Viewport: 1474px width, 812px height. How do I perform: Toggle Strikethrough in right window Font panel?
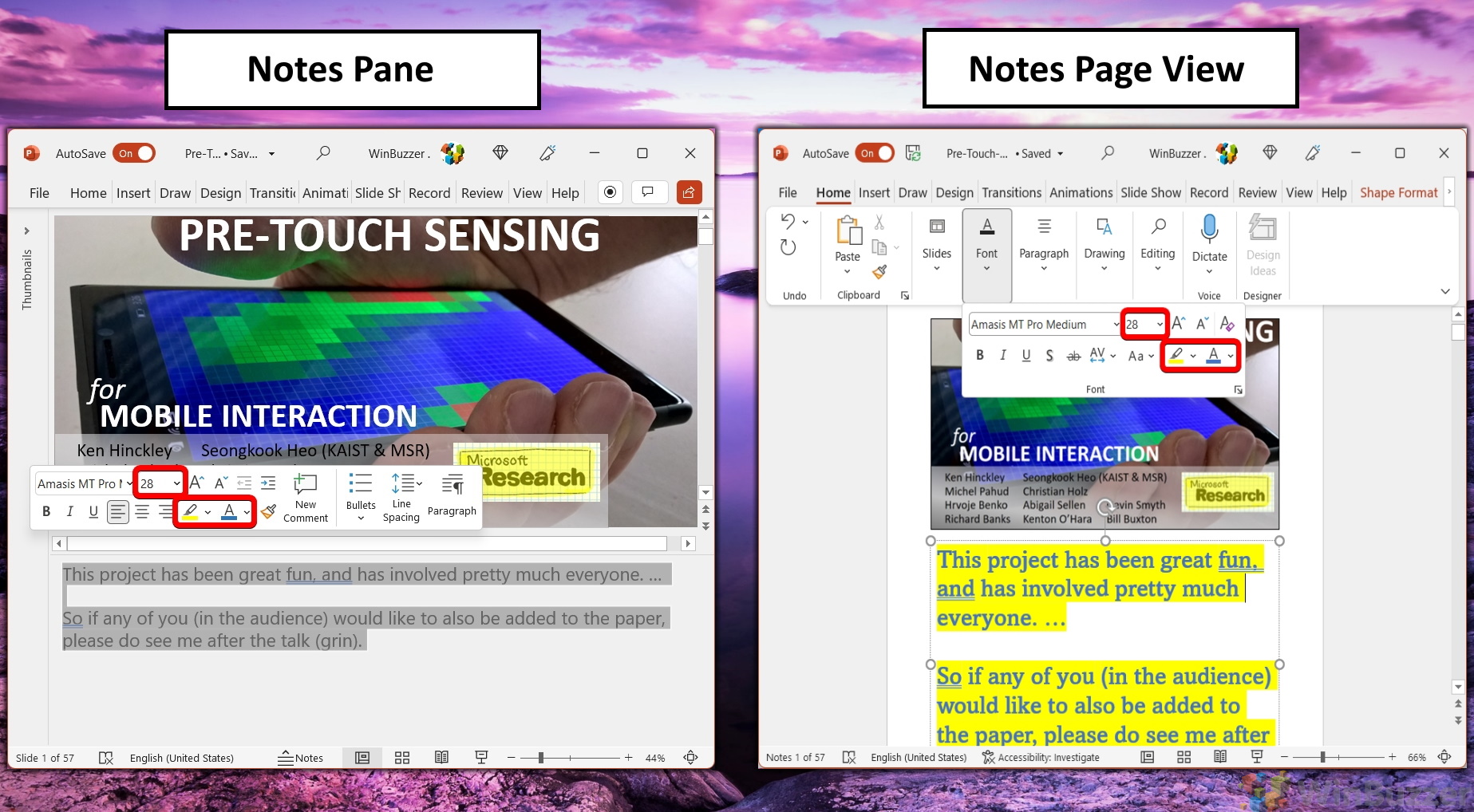(1074, 356)
